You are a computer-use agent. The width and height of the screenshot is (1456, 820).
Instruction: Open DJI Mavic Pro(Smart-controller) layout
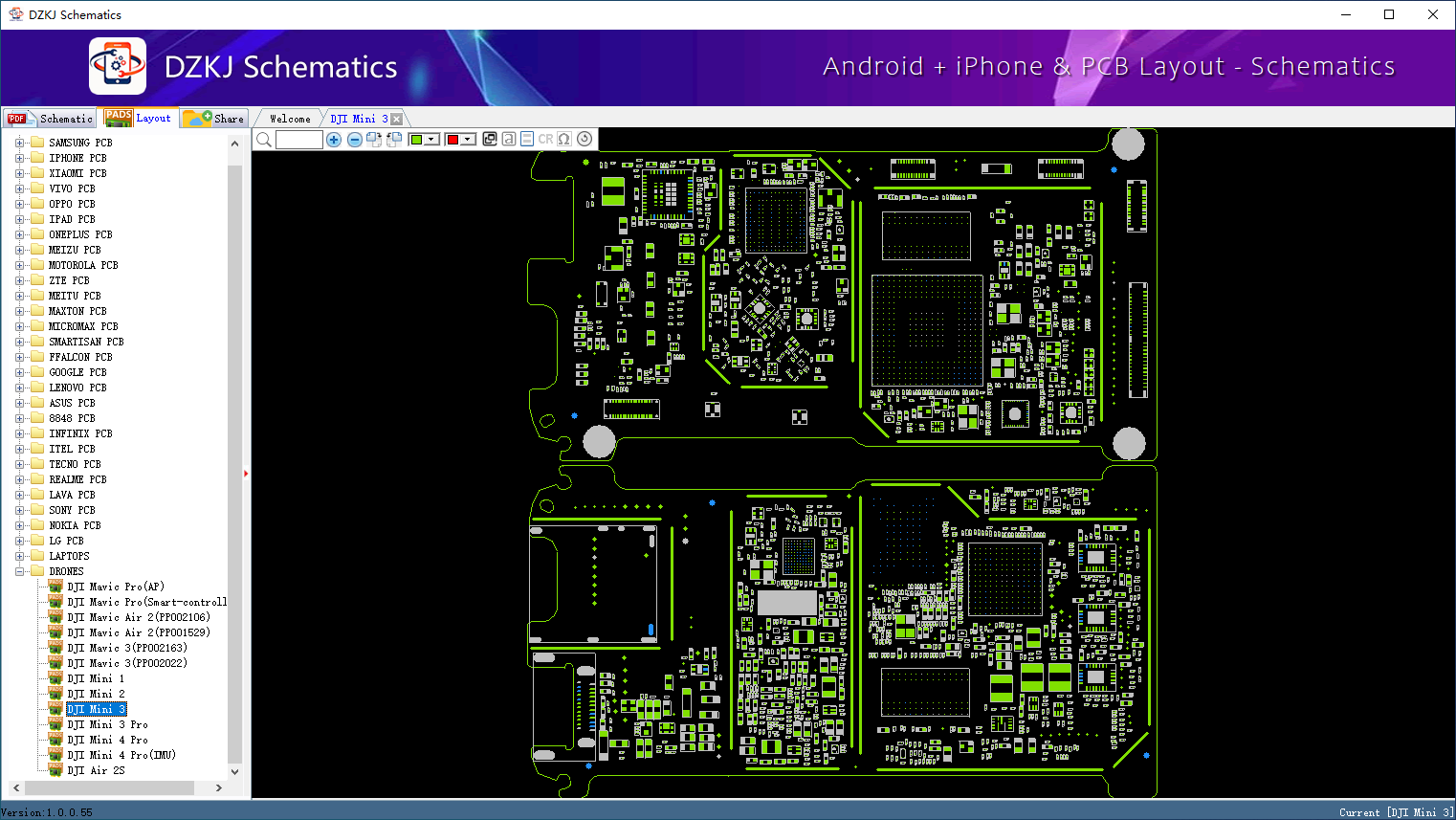[x=146, y=602]
